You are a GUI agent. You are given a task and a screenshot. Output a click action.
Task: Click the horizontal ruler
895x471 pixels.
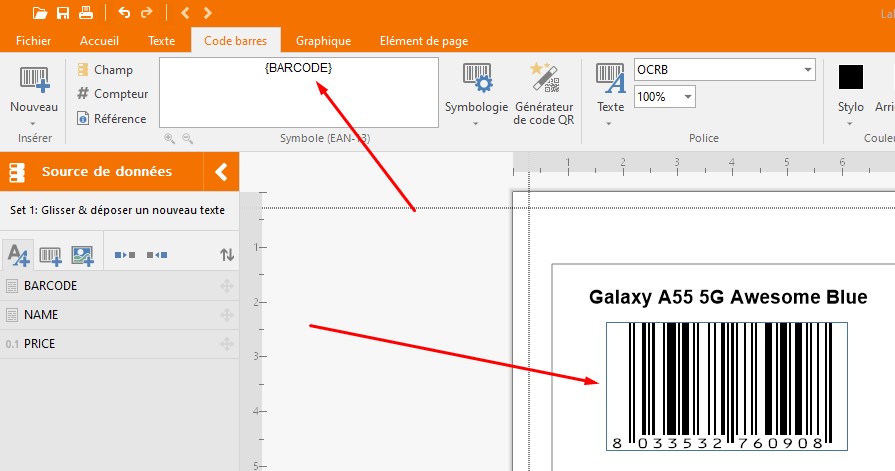[x=703, y=163]
